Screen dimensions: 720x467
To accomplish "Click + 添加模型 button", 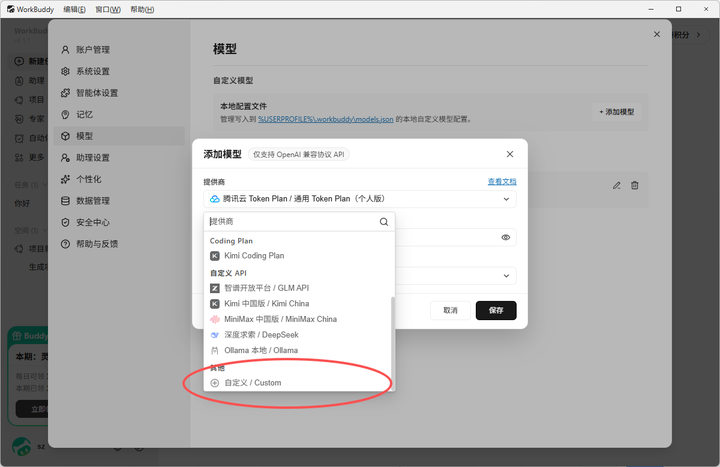I will coord(617,112).
